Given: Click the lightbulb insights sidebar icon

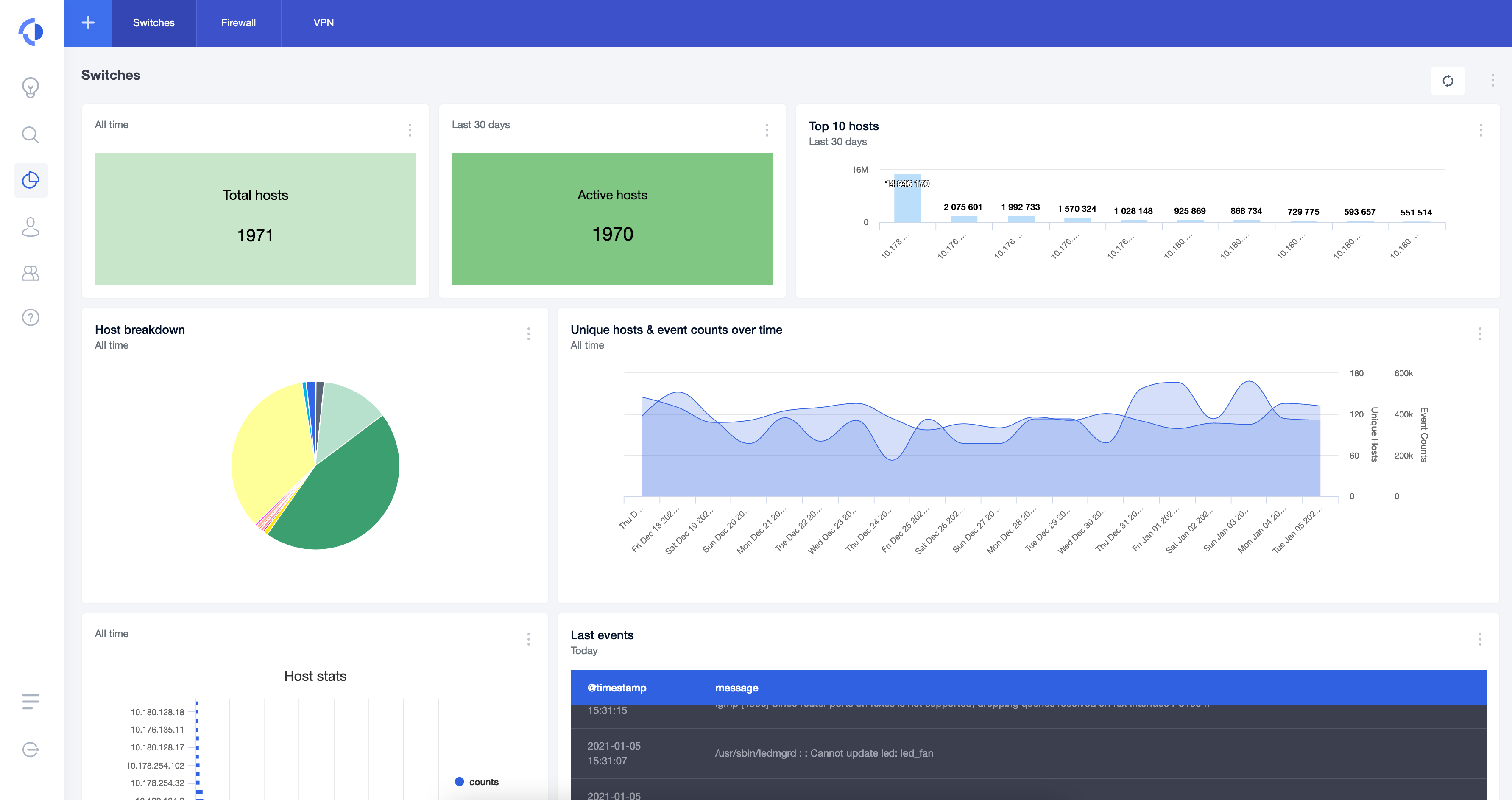Looking at the screenshot, I should click(x=31, y=88).
